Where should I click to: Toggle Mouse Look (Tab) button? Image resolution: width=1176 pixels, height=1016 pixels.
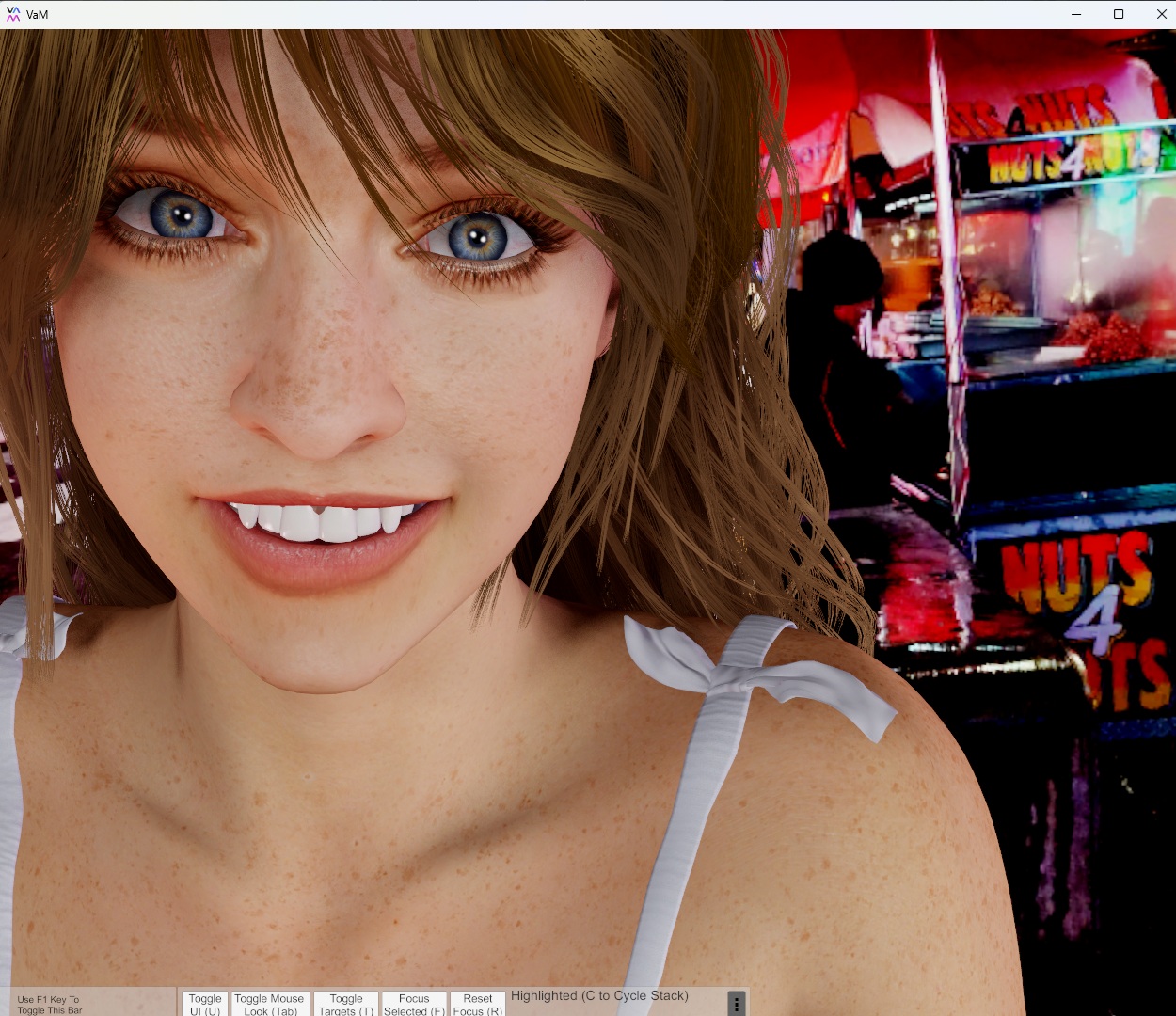[269, 1004]
